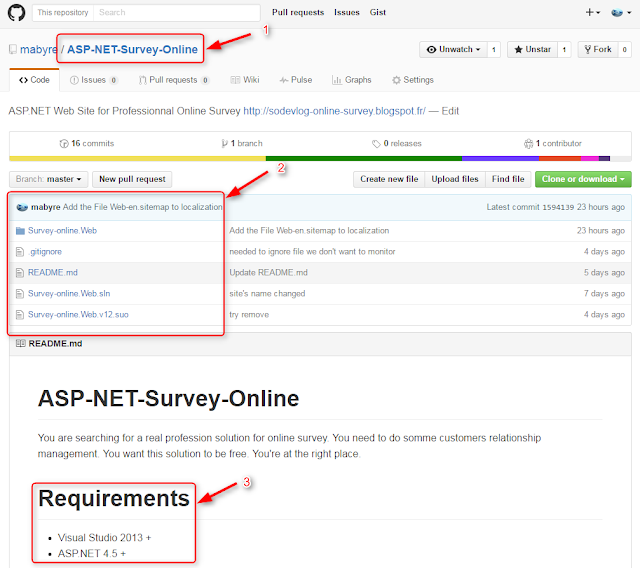Image resolution: width=640 pixels, height=568 pixels.
Task: Open the Pull requests repository tab
Action: click(x=173, y=80)
